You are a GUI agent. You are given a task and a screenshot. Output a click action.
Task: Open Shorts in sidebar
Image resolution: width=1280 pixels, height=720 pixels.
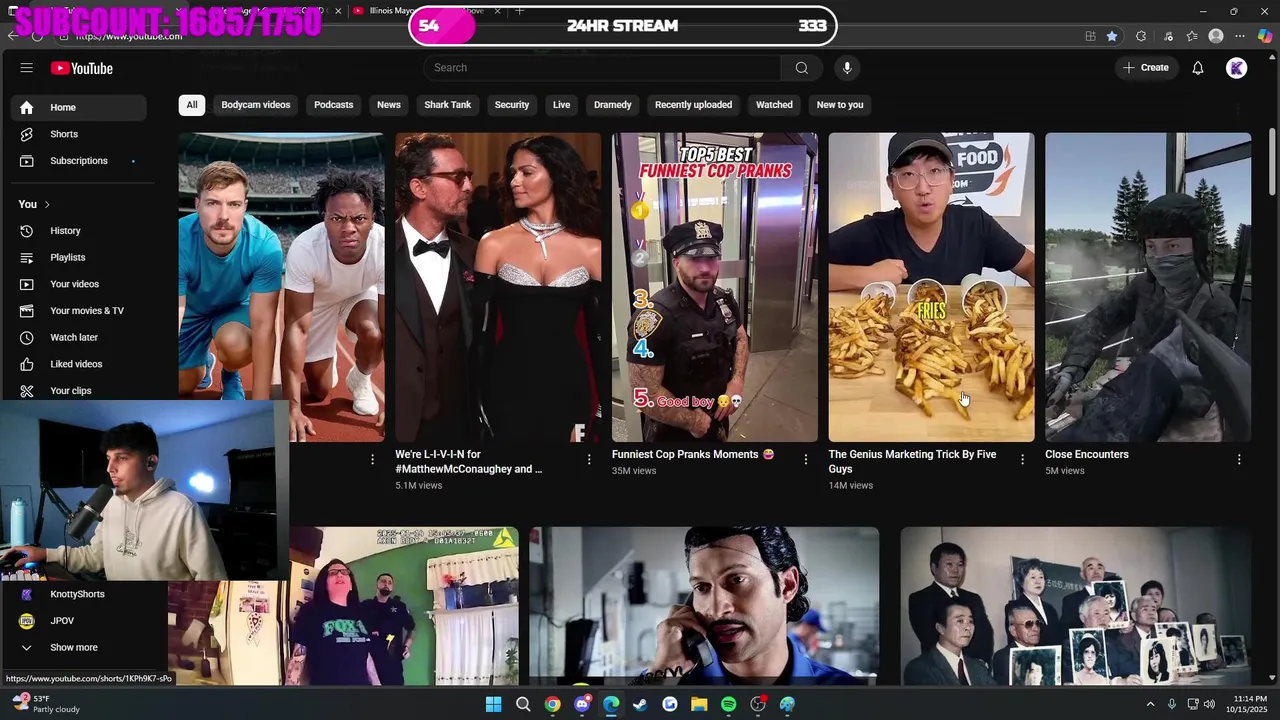coord(79,134)
